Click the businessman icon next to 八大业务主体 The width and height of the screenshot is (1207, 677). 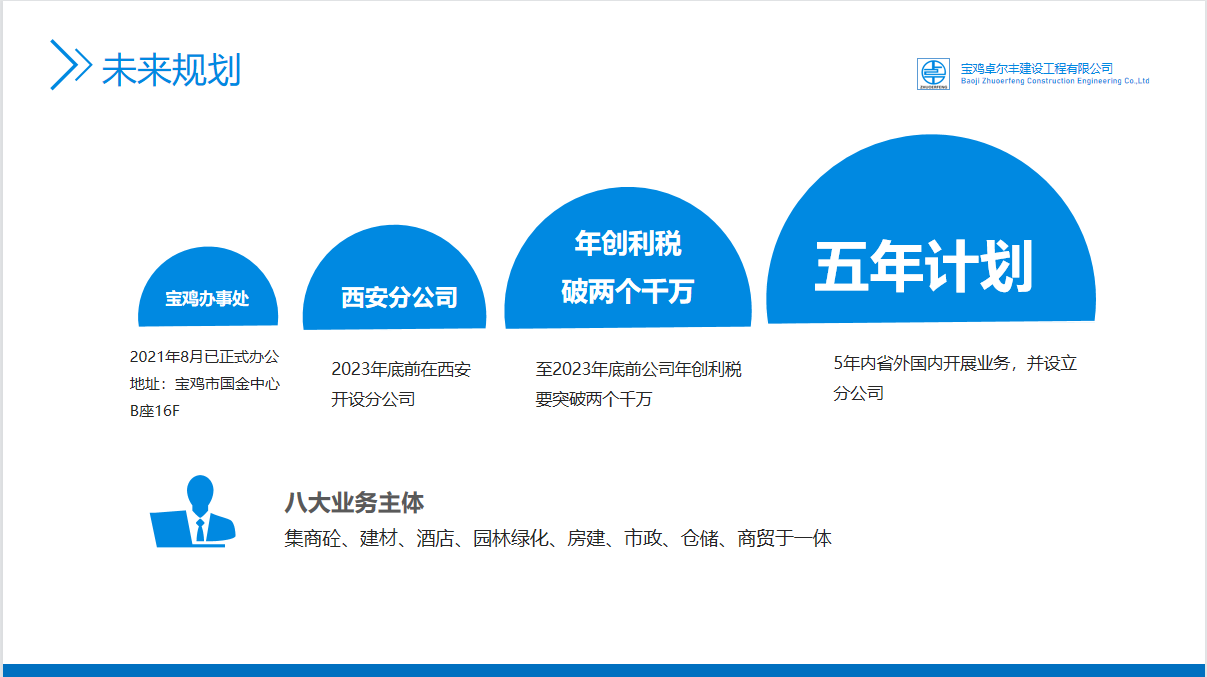point(193,511)
